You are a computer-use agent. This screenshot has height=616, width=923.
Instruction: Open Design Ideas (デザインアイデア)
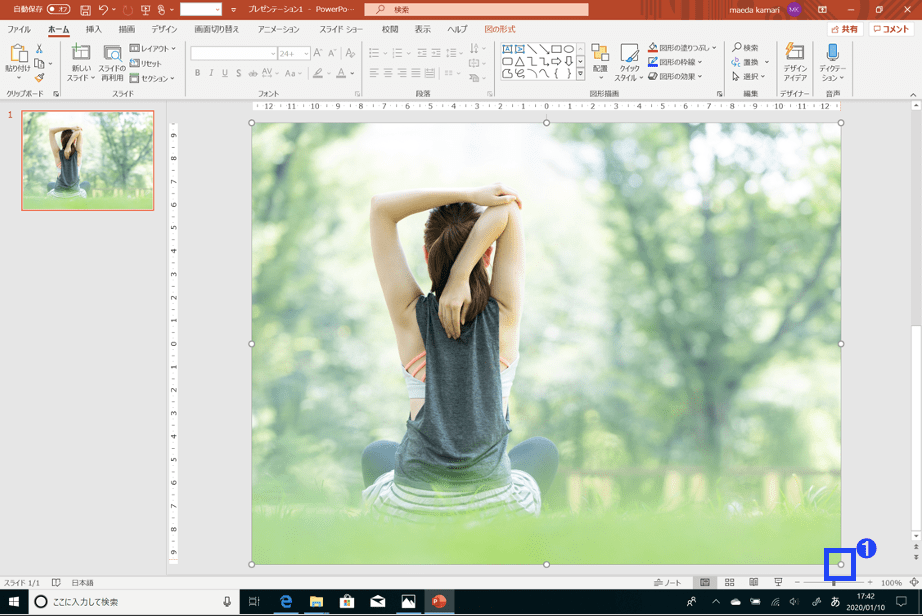[x=795, y=62]
